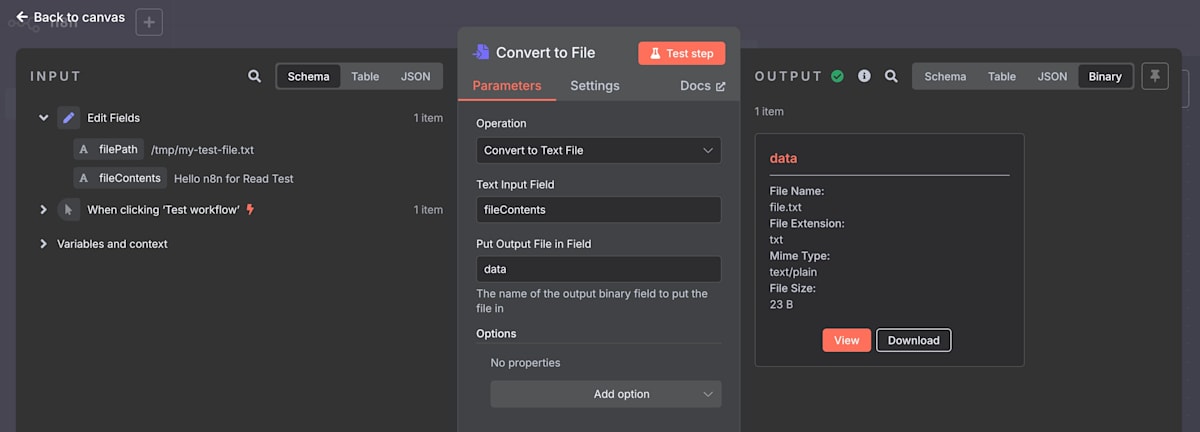Click 'Hello n8n for Read Test' value
The image size is (1200, 432).
pos(234,178)
